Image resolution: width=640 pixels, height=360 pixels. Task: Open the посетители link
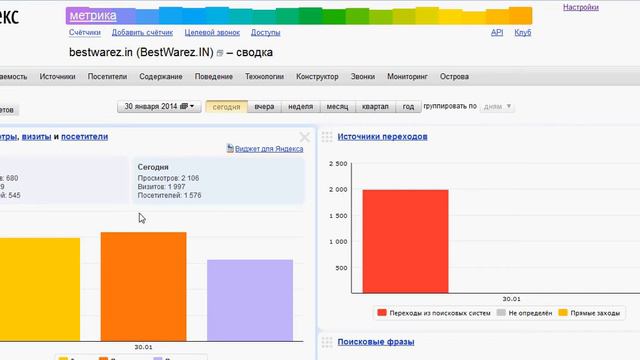click(84, 136)
